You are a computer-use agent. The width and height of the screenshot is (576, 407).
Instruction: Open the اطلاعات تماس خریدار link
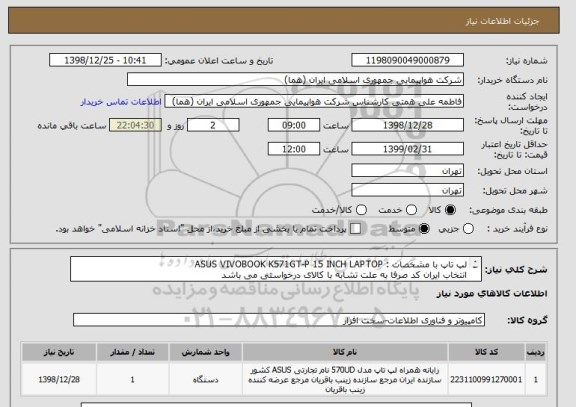click(121, 102)
